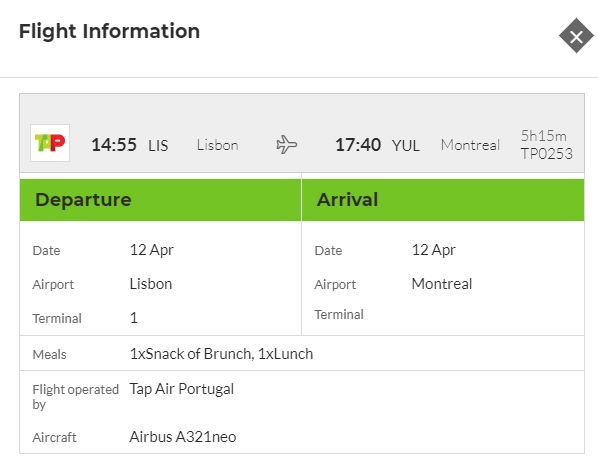Click the airplane icon between airports
Image resolution: width=598 pixels, height=459 pixels.
(286, 145)
